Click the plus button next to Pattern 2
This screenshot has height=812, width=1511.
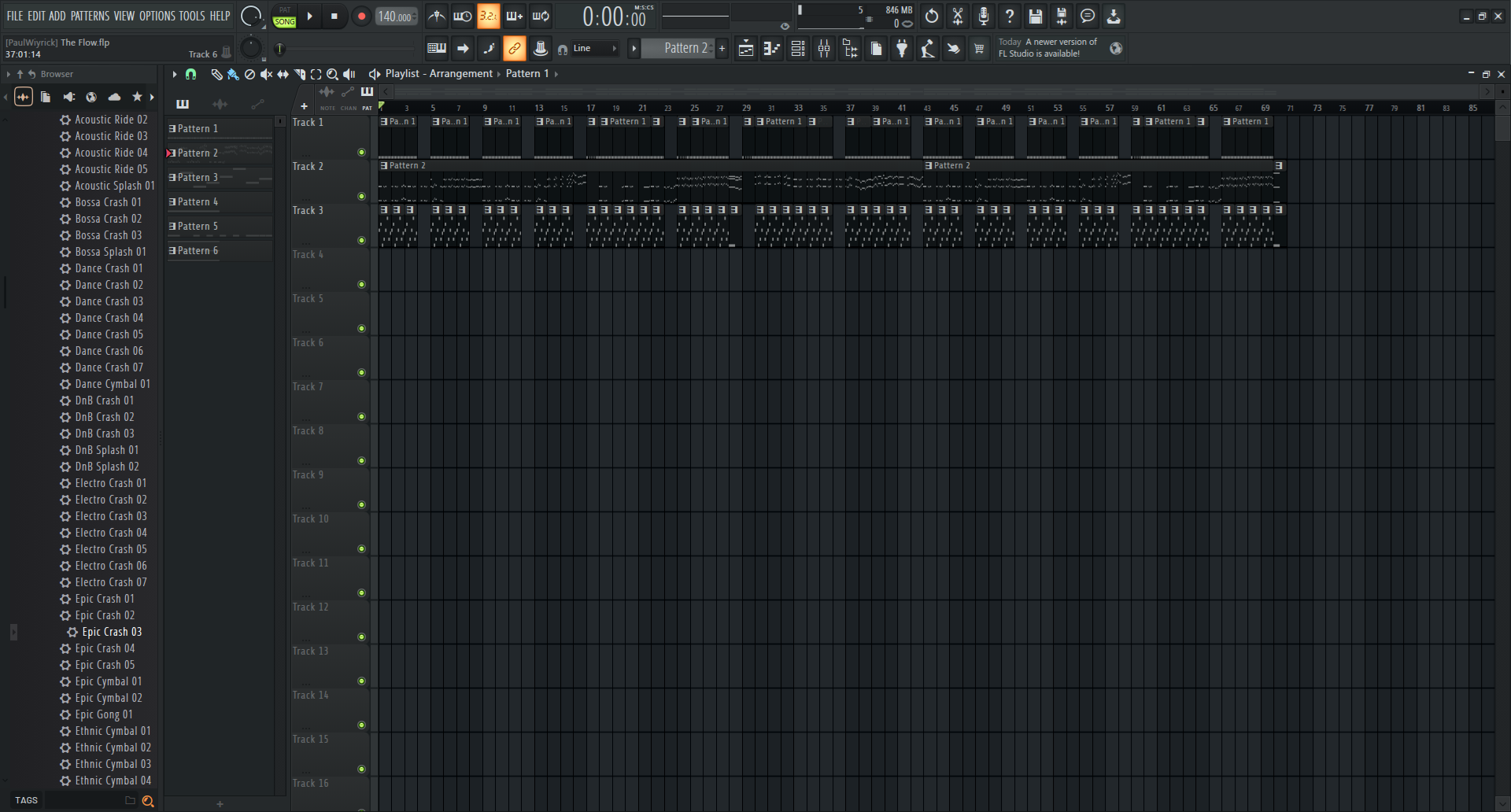pyautogui.click(x=722, y=49)
